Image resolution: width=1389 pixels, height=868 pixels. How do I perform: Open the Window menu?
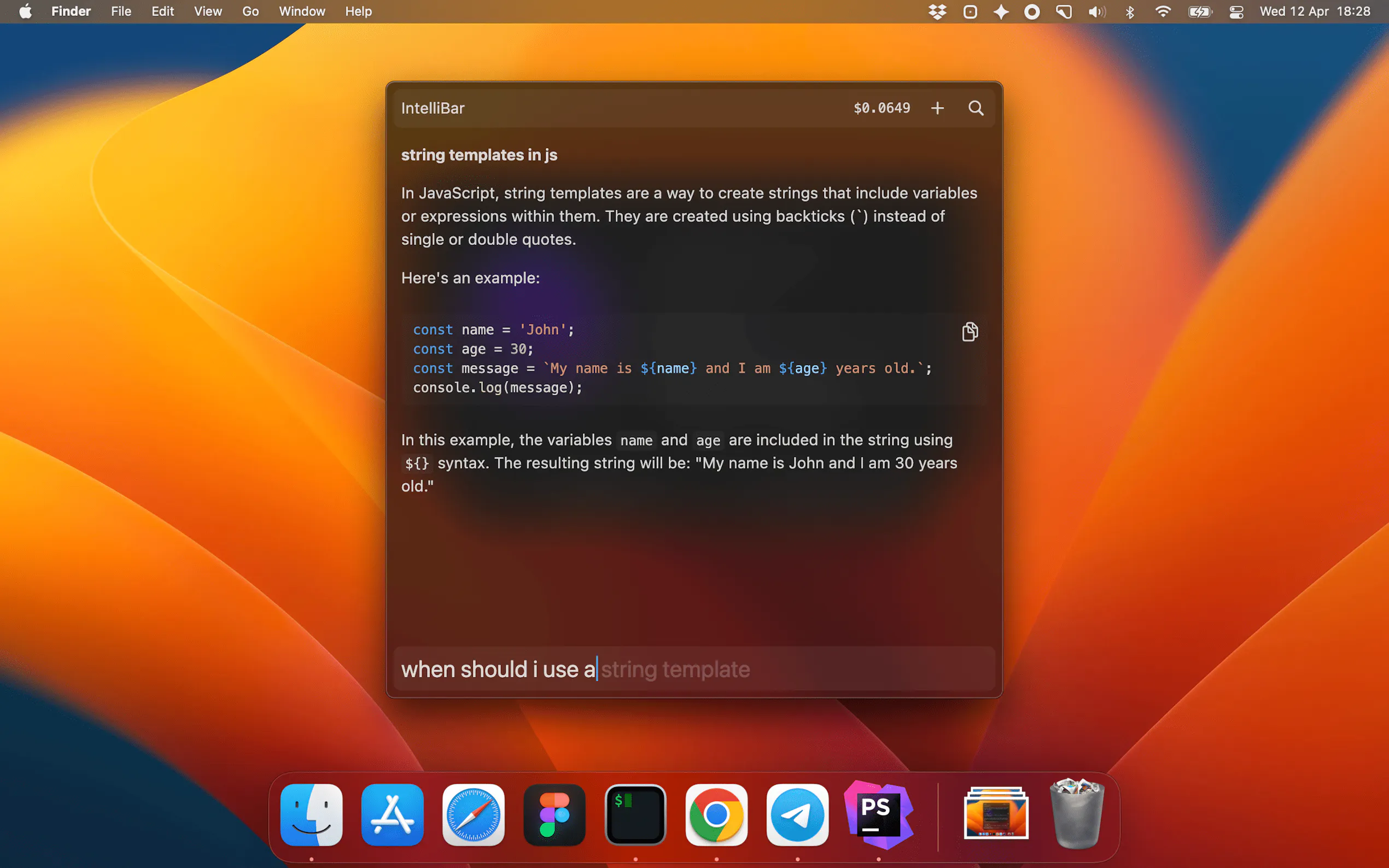301,11
